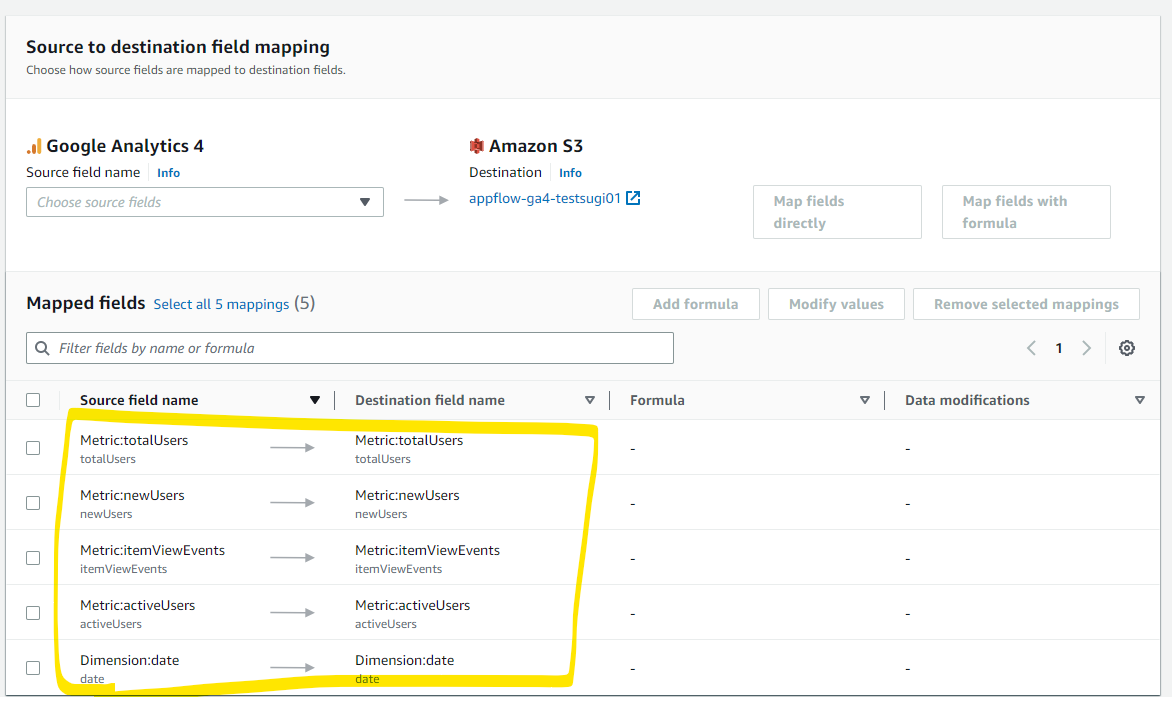Click the Amazon S3 logo icon

(x=476, y=146)
